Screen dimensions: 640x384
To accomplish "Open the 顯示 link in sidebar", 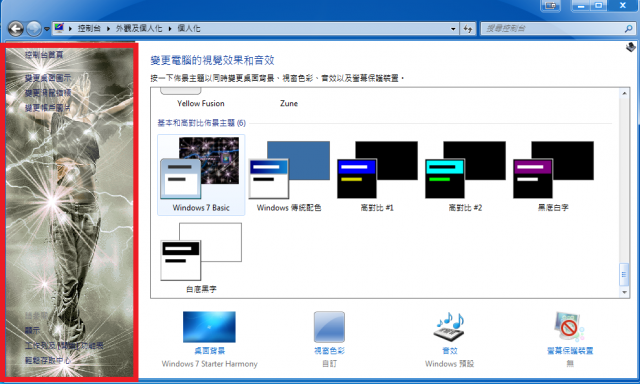I will click(32, 330).
